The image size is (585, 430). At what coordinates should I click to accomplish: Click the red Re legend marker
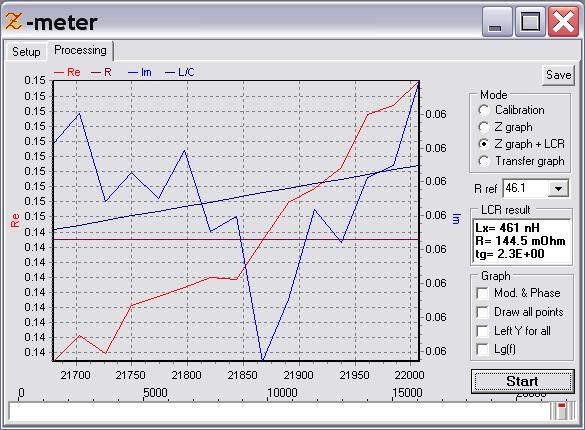click(59, 72)
